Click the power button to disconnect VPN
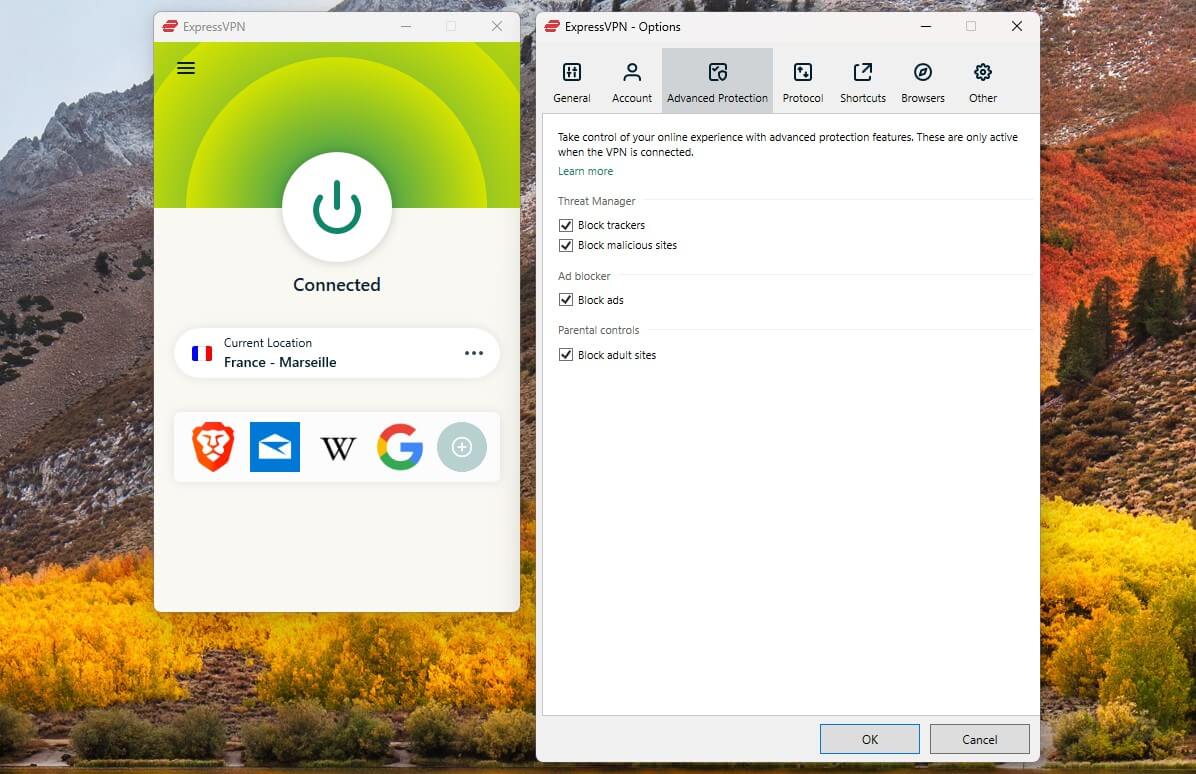Viewport: 1196px width, 774px height. tap(336, 207)
